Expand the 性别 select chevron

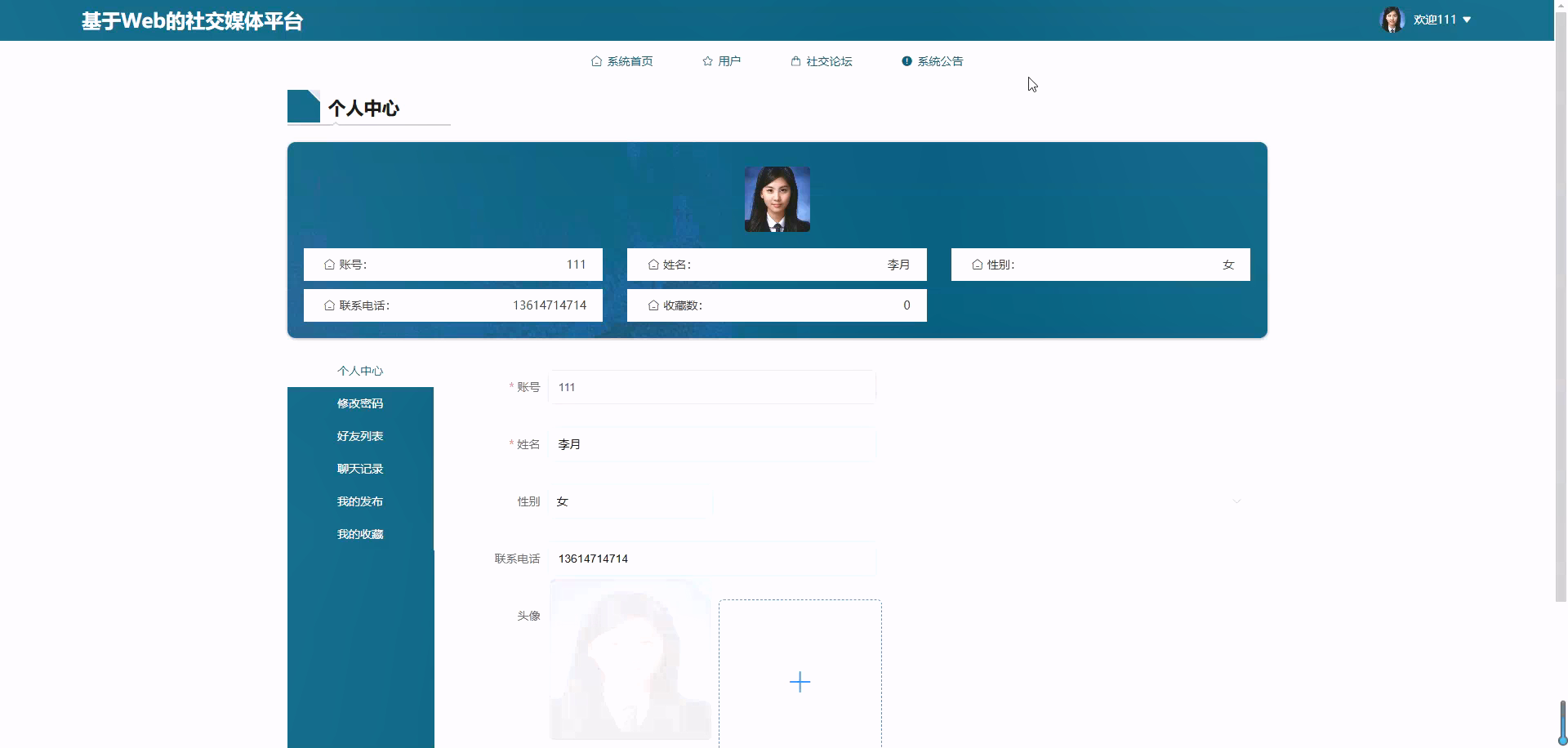coord(1236,501)
